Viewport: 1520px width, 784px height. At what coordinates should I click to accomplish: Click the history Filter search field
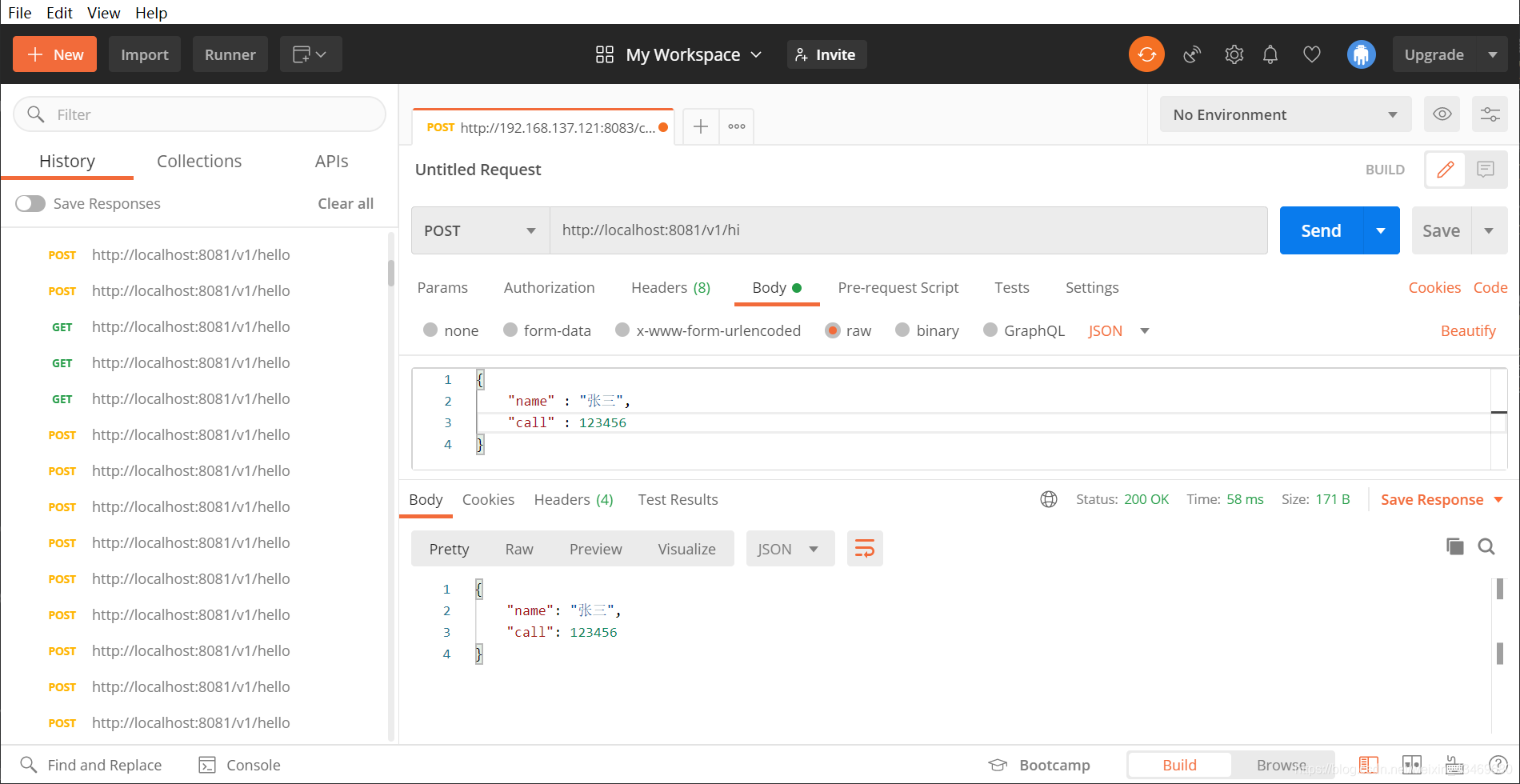(x=200, y=114)
